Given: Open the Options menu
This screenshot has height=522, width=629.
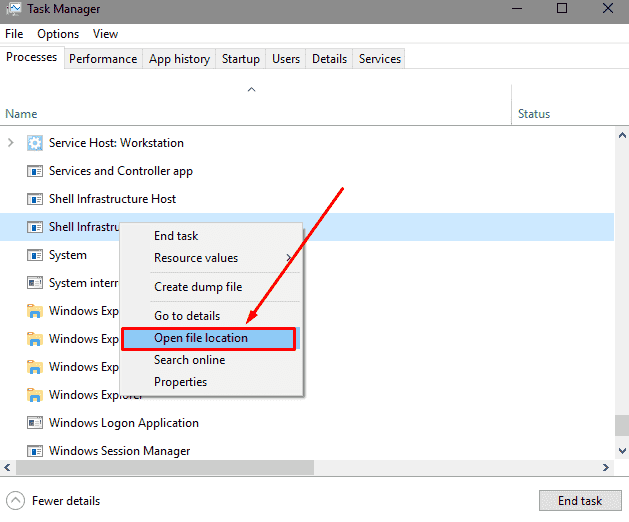Looking at the screenshot, I should [58, 34].
